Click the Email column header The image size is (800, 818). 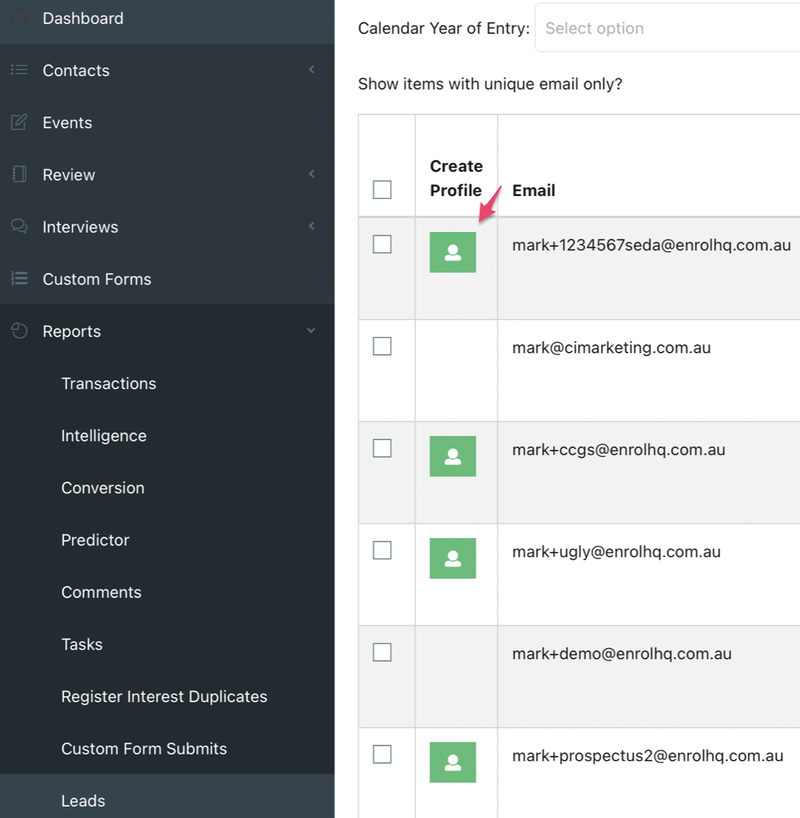tap(534, 190)
